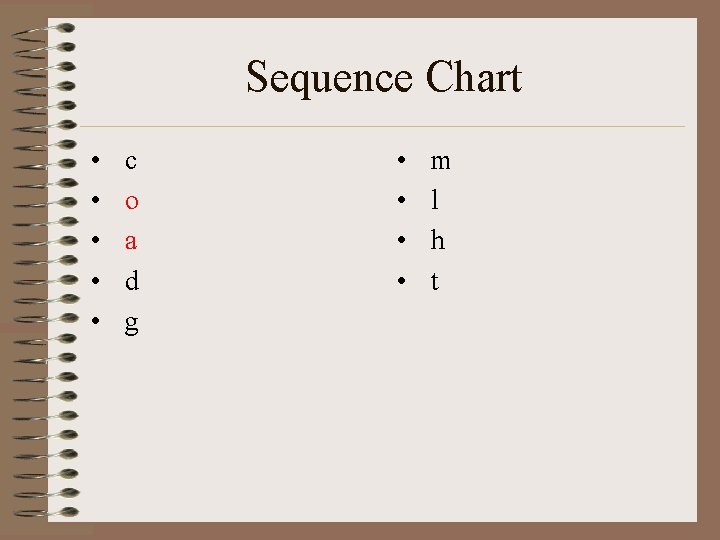The image size is (720, 540).
Task: Click the bullet point beside letter "c"
Action: (x=92, y=162)
